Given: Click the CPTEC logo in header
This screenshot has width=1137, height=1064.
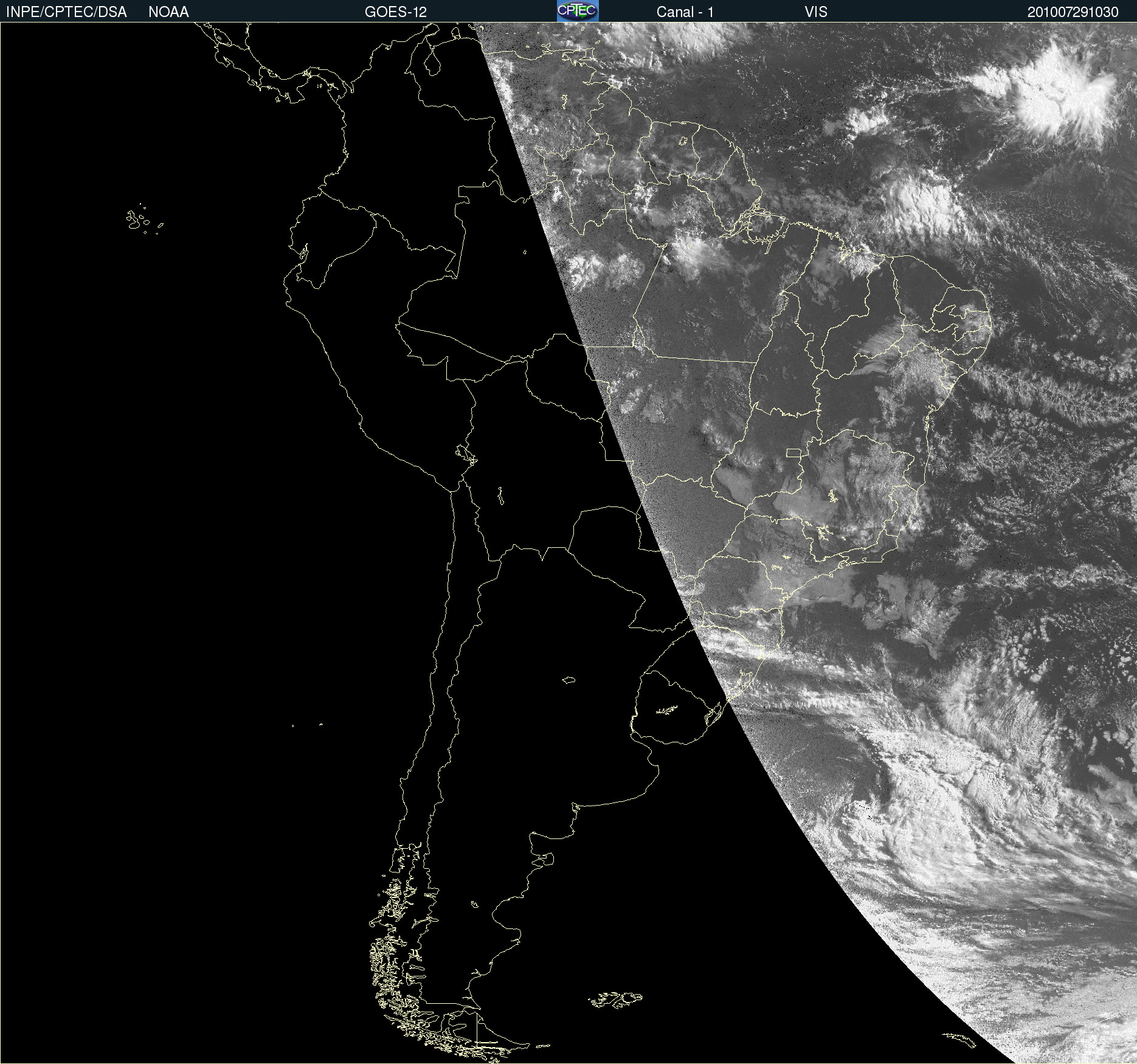Looking at the screenshot, I should (x=578, y=11).
